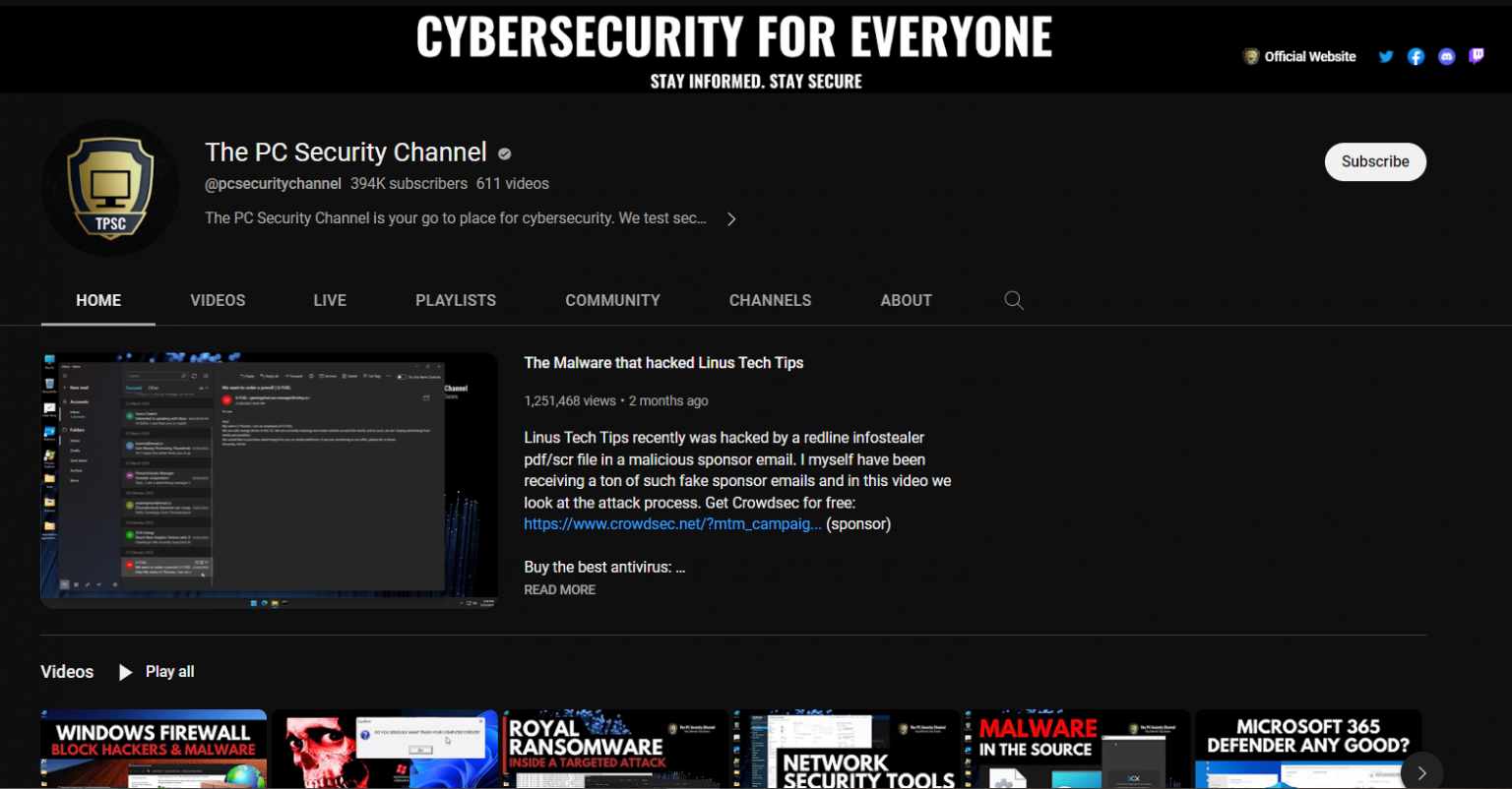
Task: Select the PLAYLISTS tab
Action: tap(455, 300)
